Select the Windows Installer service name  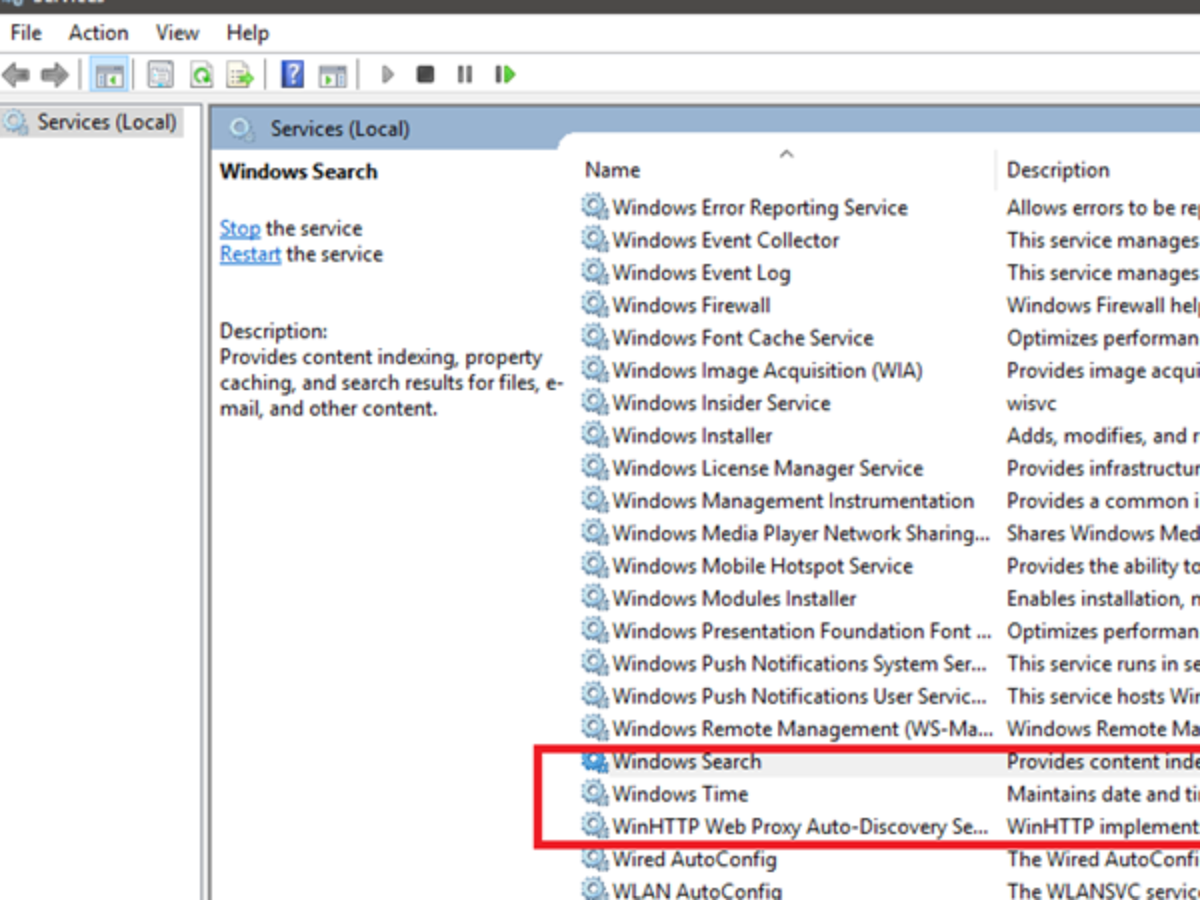(692, 435)
